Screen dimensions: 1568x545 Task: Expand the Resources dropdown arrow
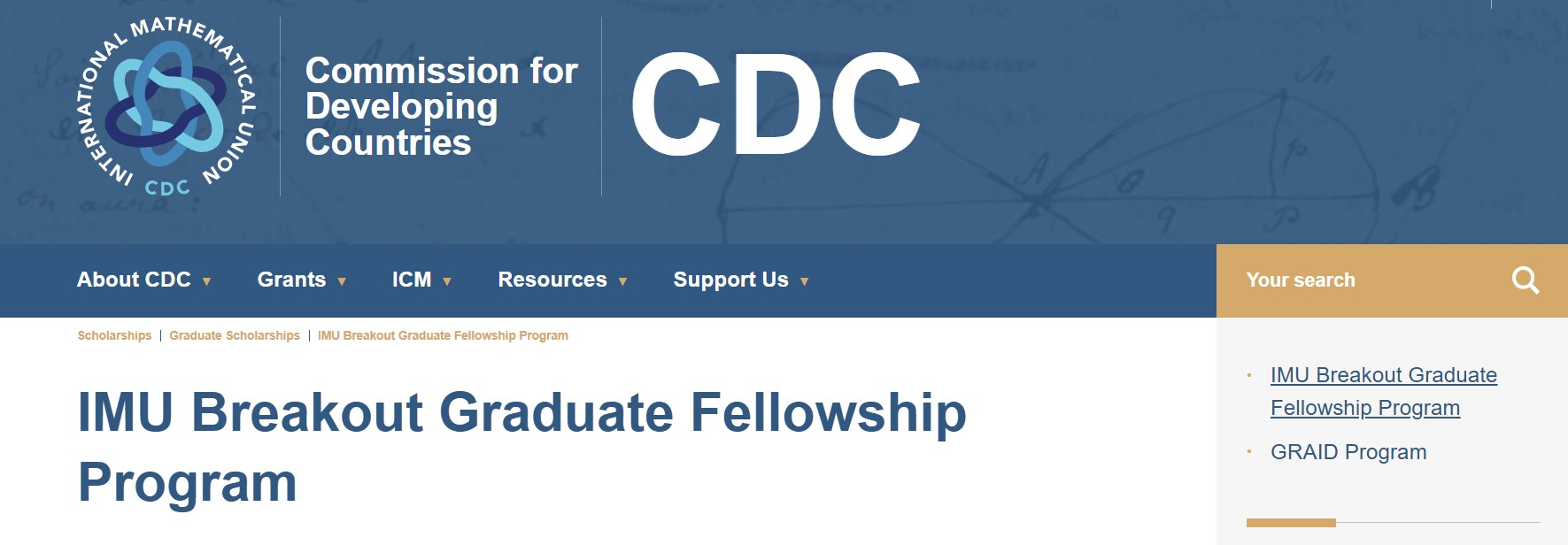(622, 281)
